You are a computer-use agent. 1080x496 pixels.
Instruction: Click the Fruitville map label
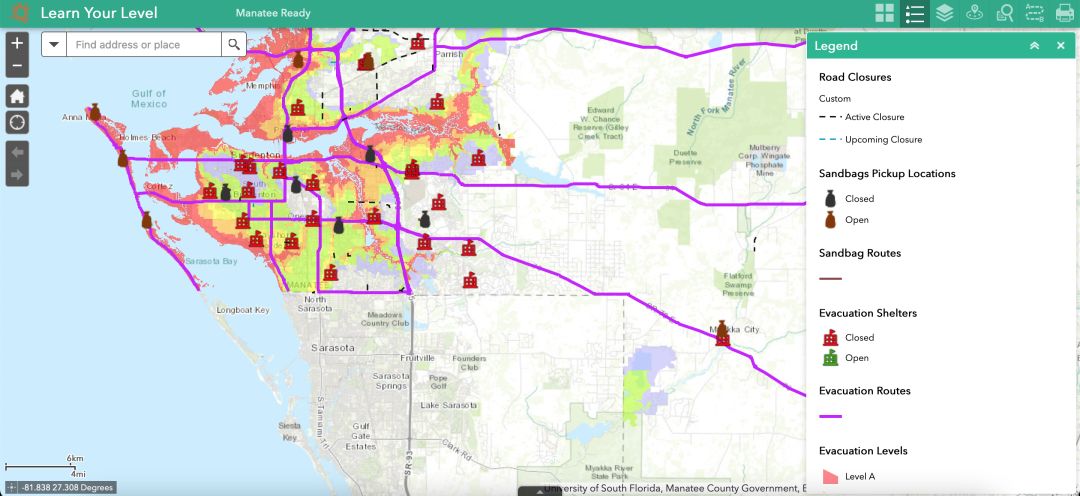click(417, 358)
